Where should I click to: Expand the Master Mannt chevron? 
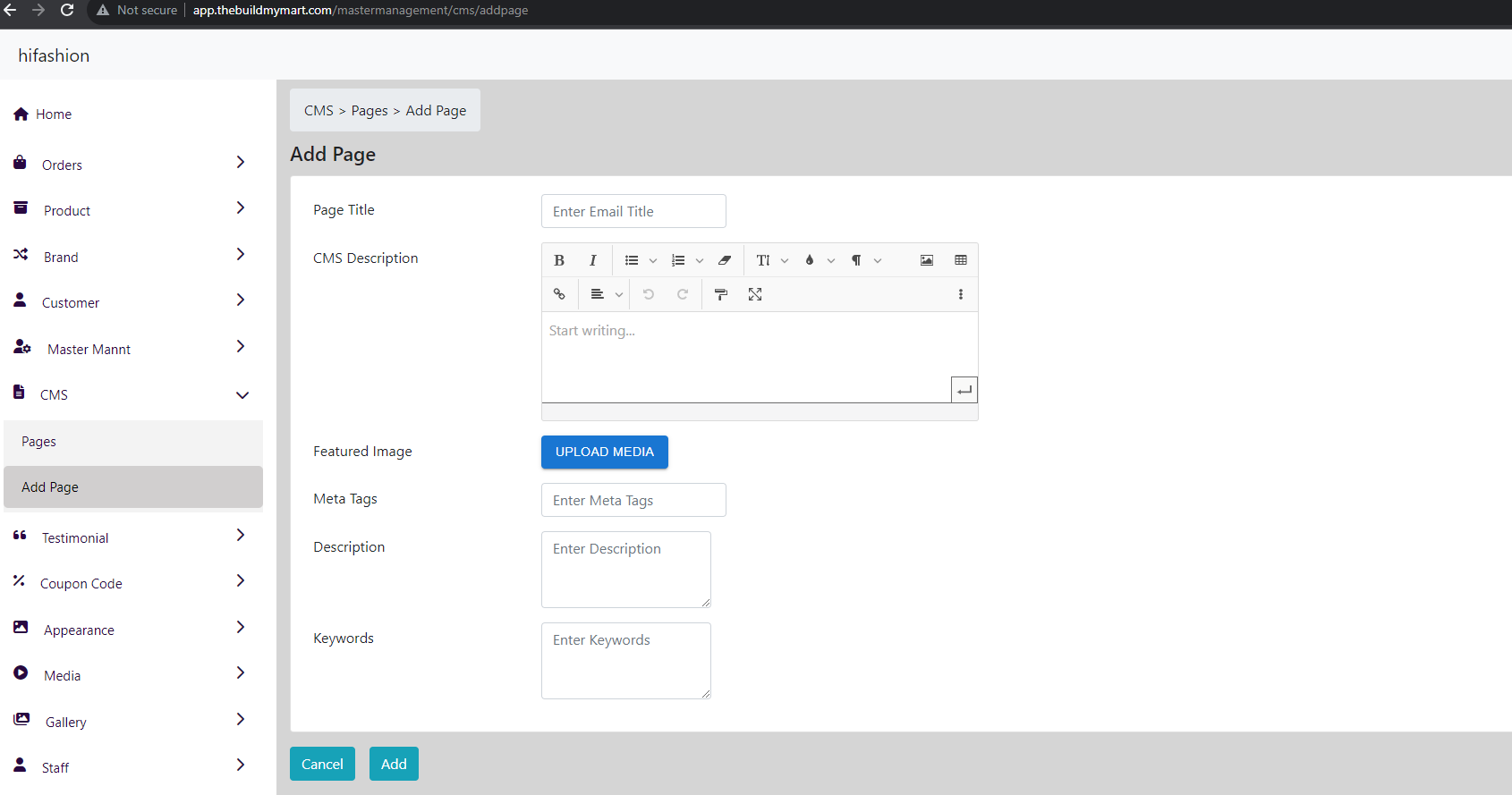[x=241, y=346]
